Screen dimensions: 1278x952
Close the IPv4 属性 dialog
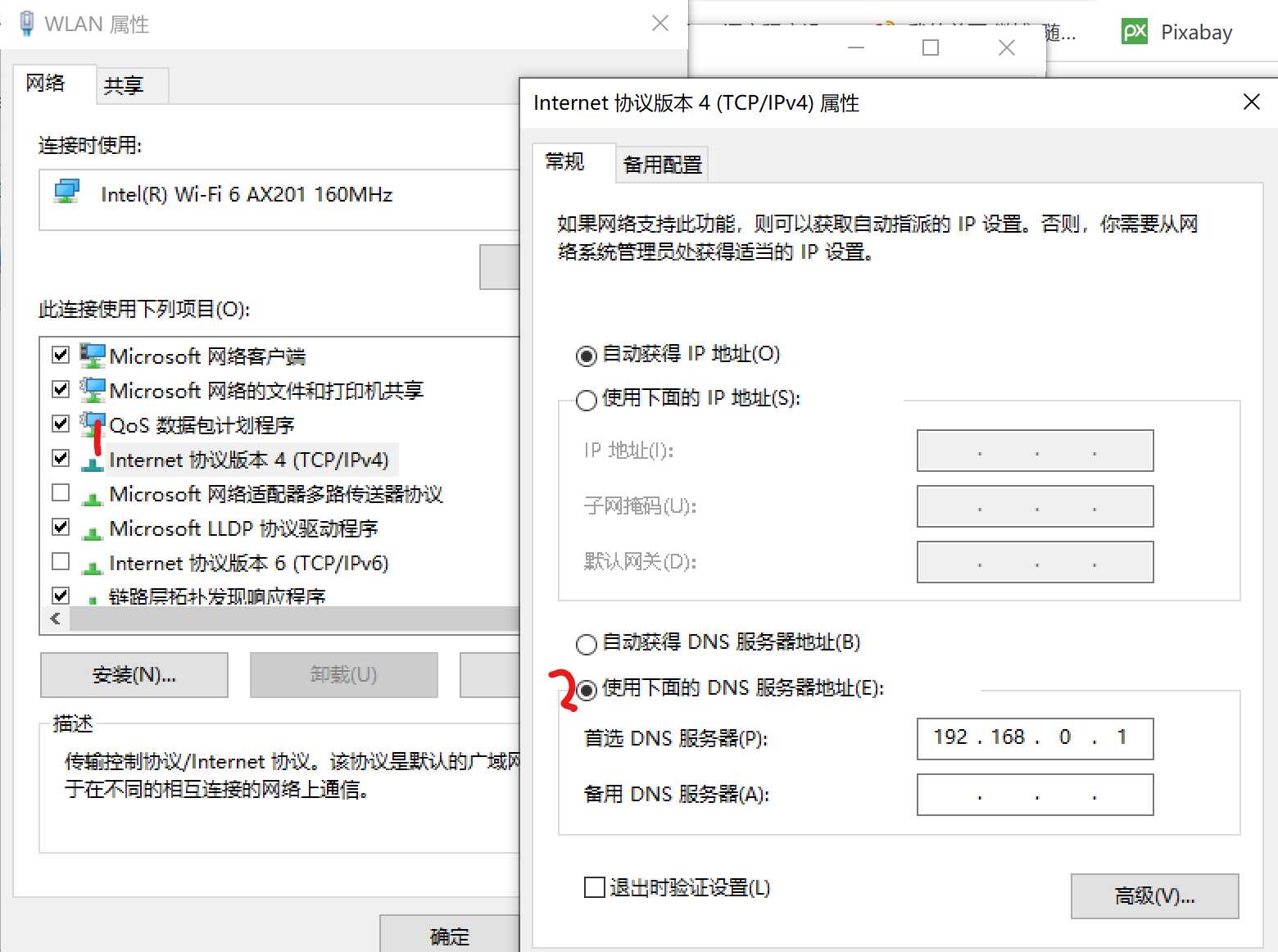click(x=1251, y=102)
